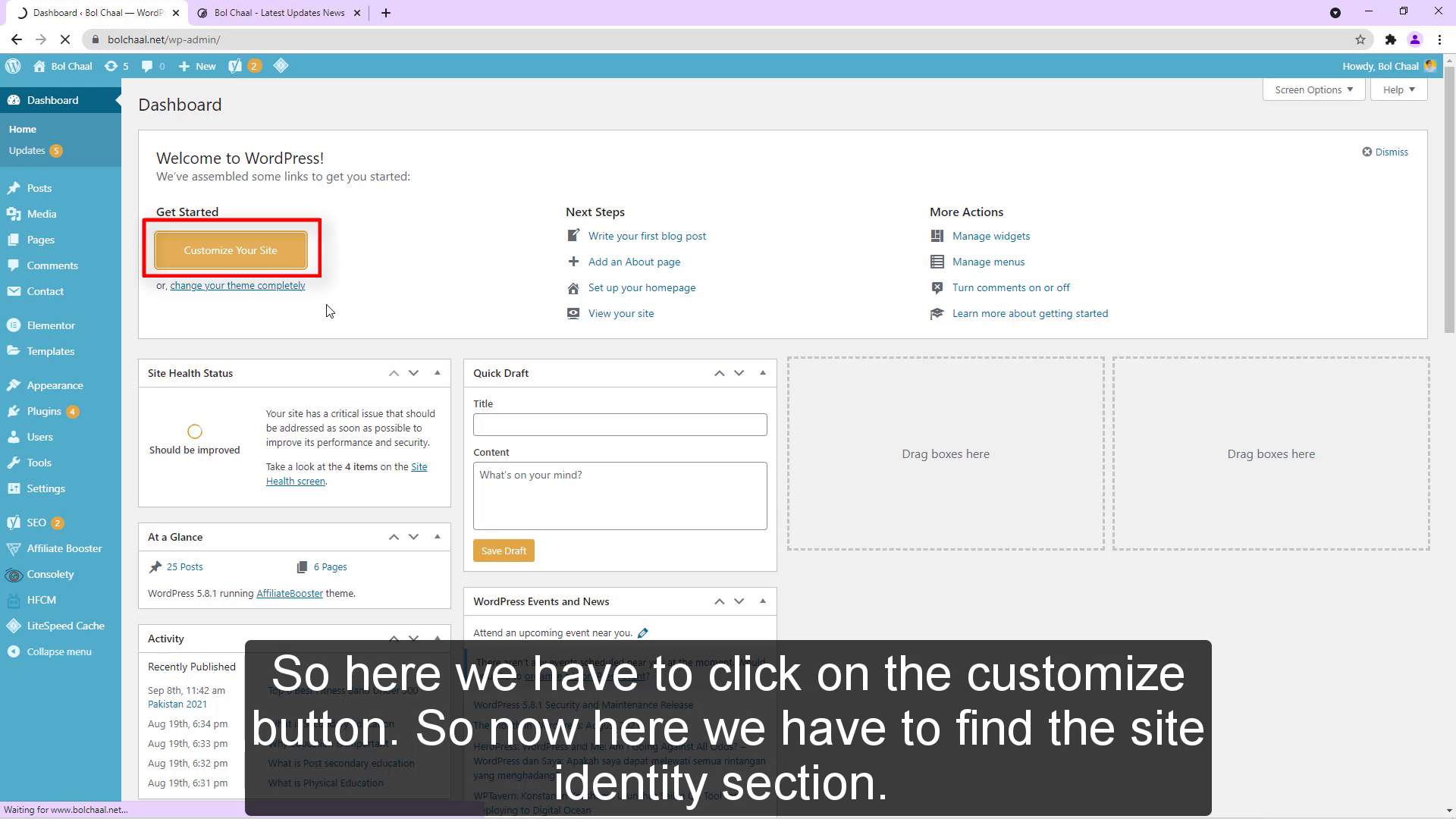Click View your site link
Viewport: 1456px width, 819px height.
[x=620, y=313]
